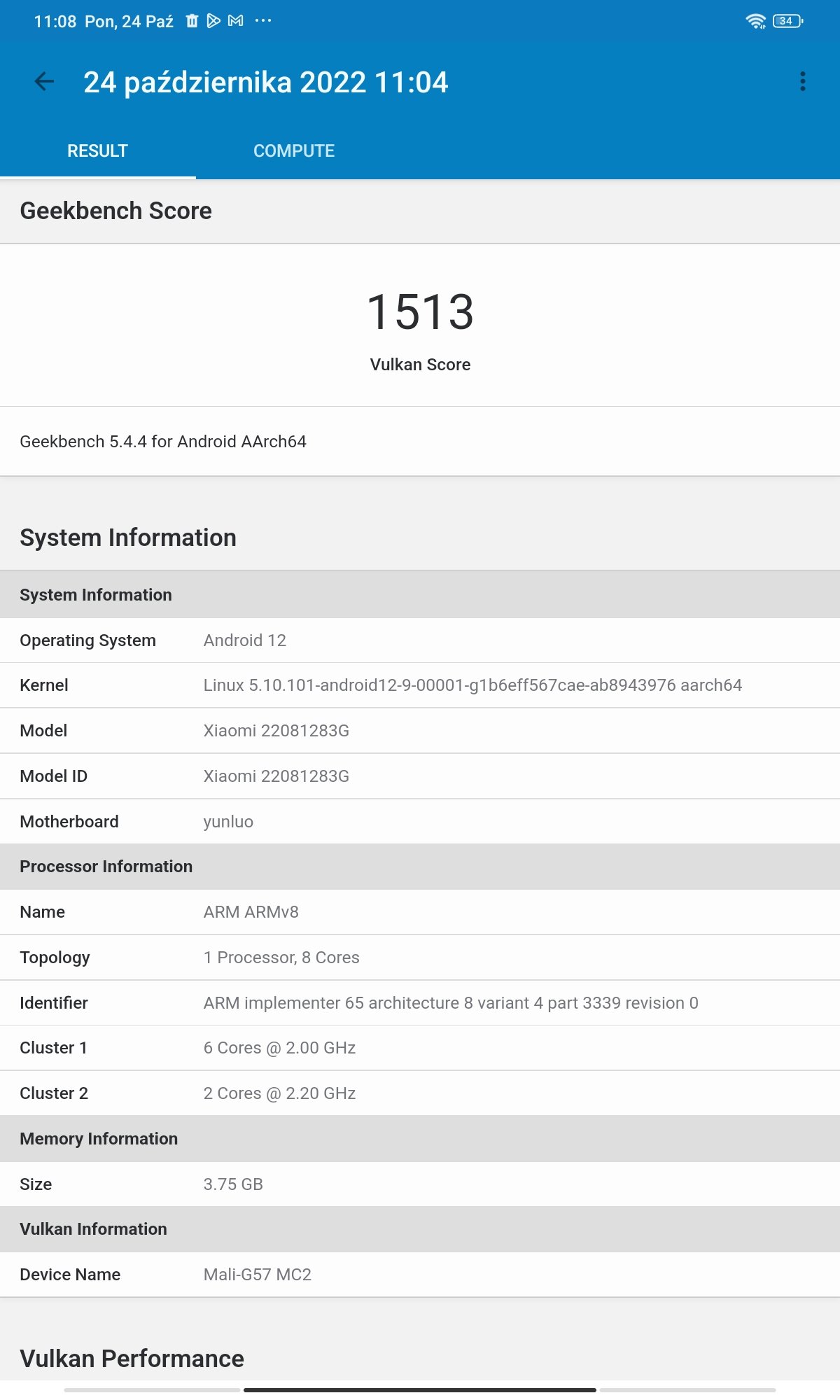Tap the page title 24 października 2022 11:04
Screen dimensions: 840x1400
point(266,82)
